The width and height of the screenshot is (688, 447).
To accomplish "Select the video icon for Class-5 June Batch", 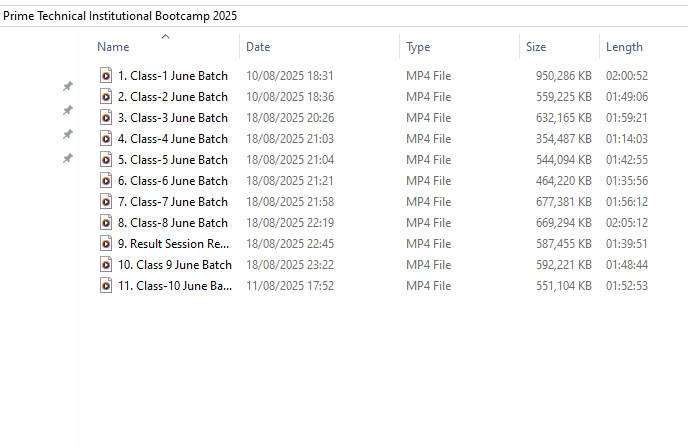I will click(106, 160).
